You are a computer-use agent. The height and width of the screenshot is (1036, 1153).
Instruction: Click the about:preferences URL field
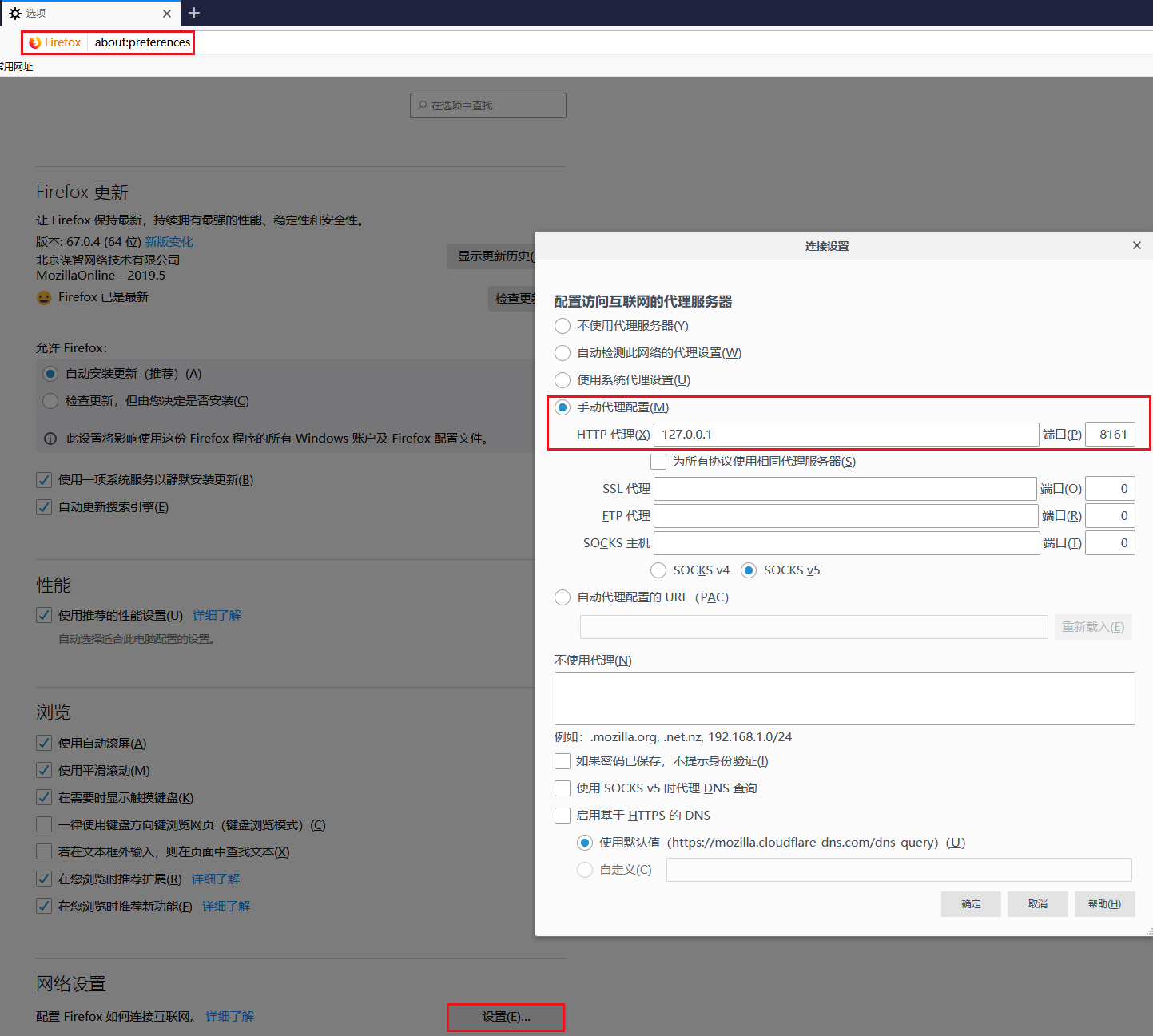pos(143,42)
